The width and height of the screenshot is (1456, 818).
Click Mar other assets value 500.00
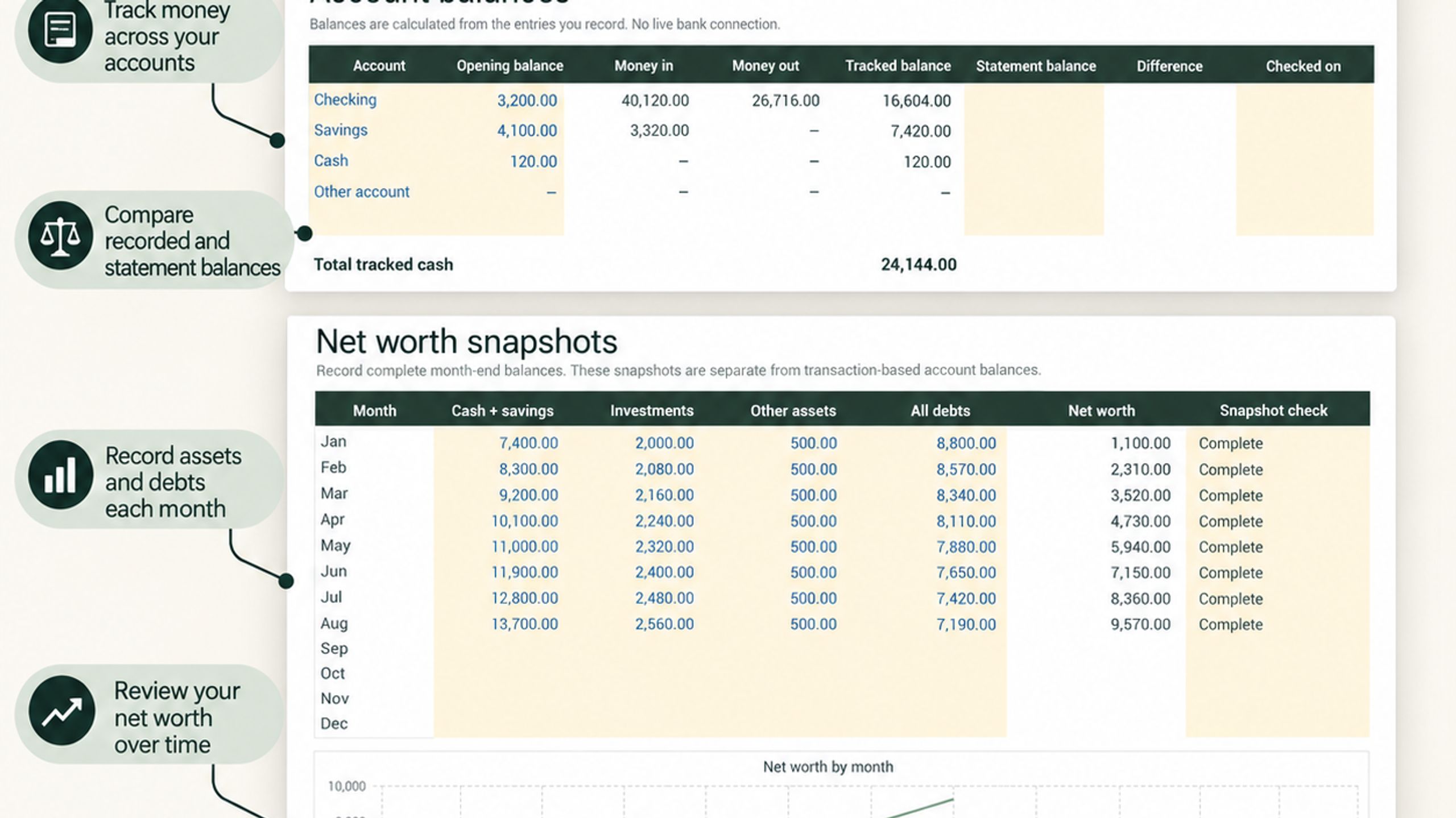tap(813, 495)
